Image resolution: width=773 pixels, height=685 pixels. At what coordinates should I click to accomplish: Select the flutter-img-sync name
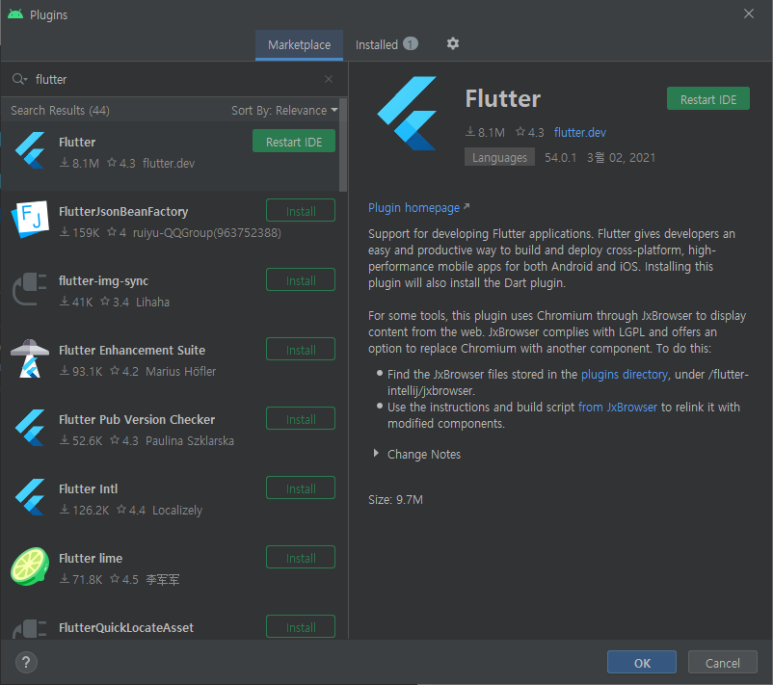click(104, 281)
